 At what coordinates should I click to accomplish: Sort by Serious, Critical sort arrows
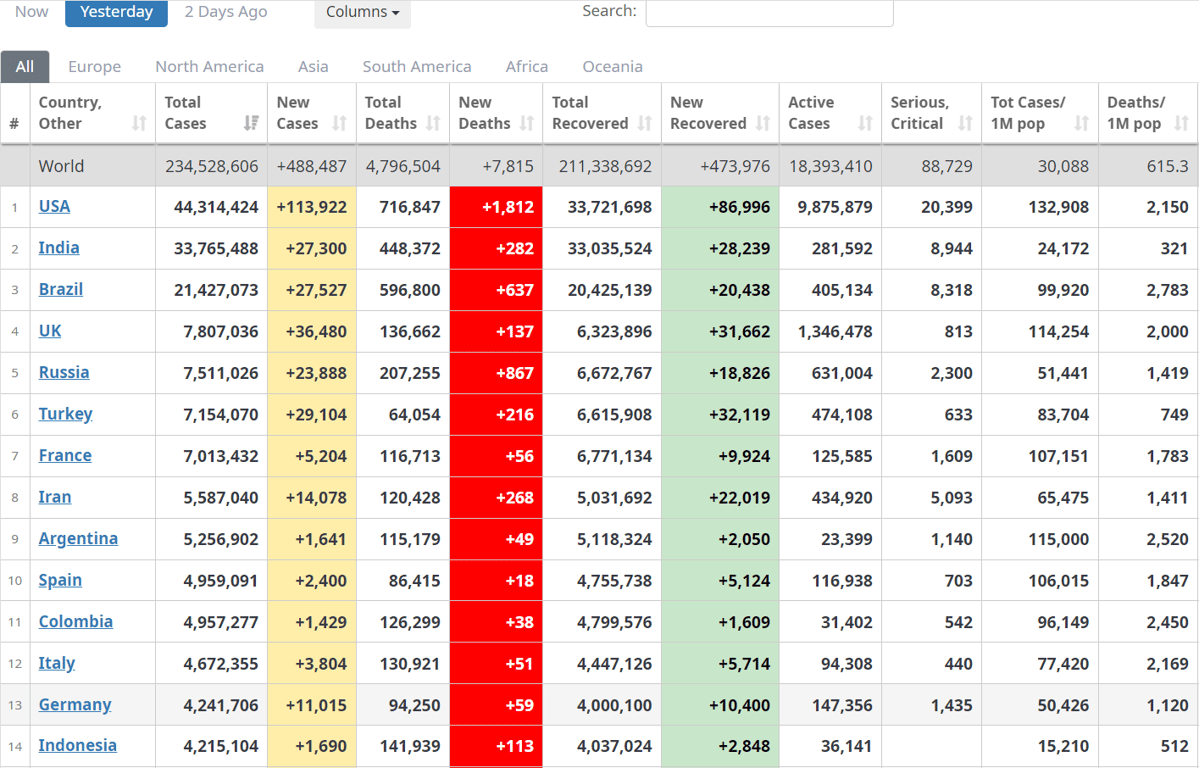965,123
